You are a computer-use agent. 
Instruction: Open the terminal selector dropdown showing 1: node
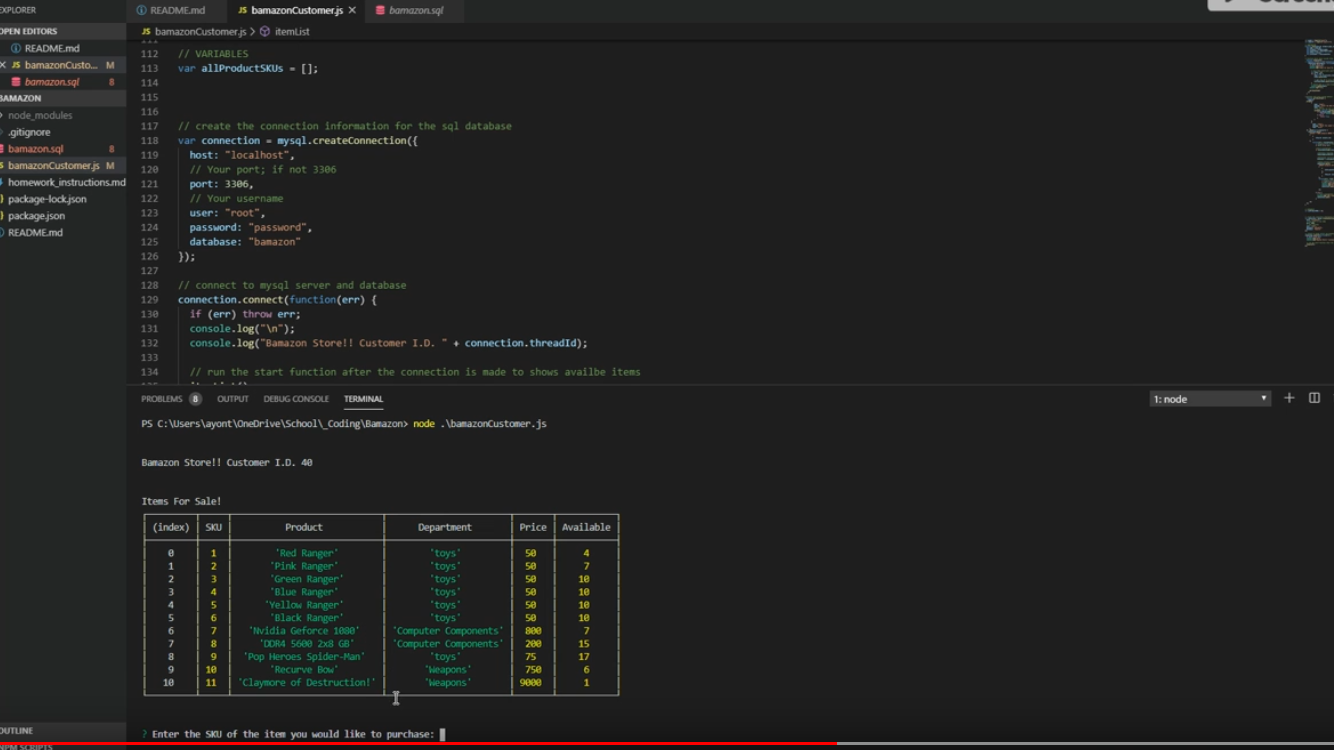[1210, 399]
